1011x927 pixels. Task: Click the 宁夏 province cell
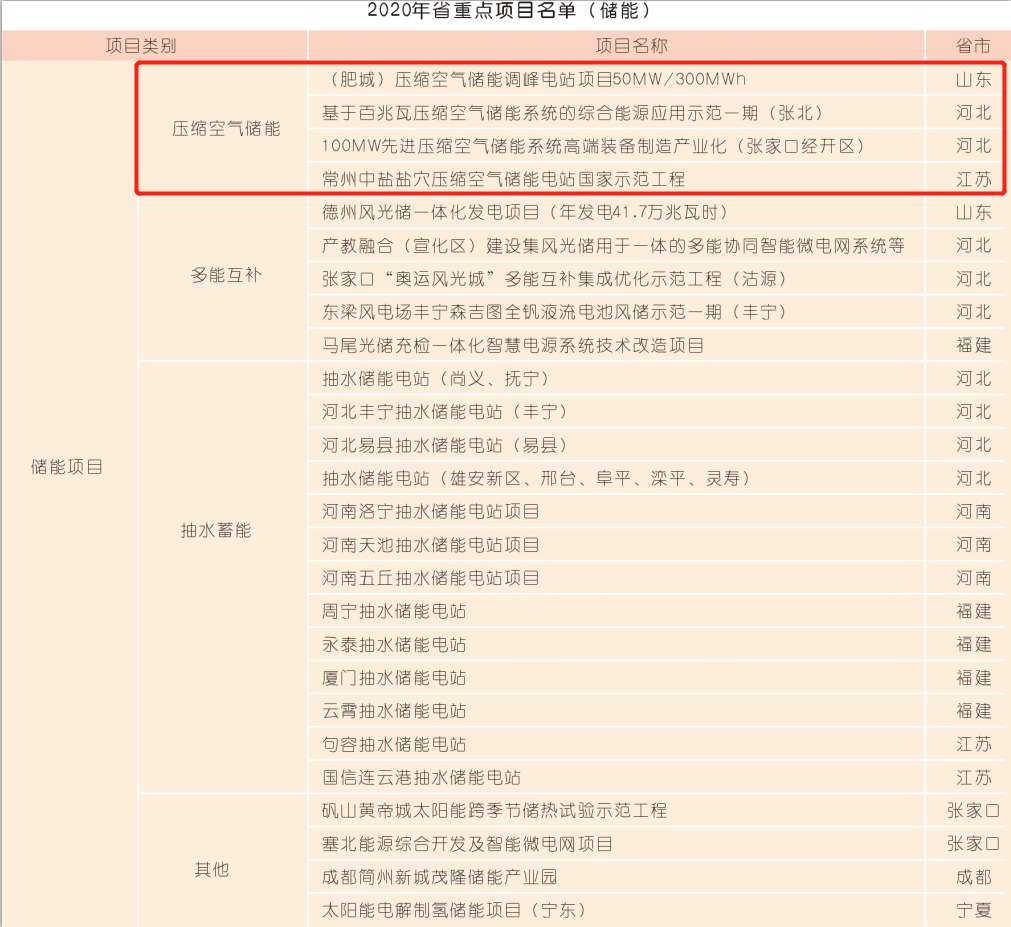[x=972, y=910]
